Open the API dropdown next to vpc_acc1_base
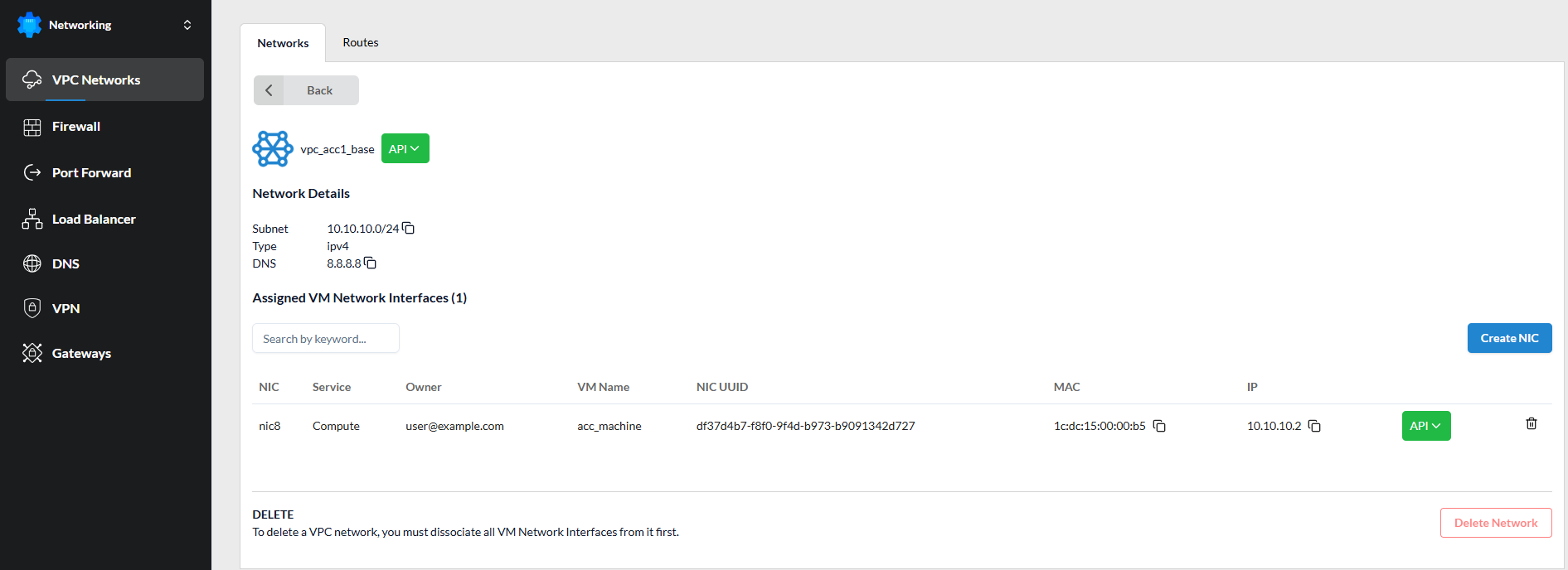Screen dimensions: 1568x570 click(x=405, y=149)
